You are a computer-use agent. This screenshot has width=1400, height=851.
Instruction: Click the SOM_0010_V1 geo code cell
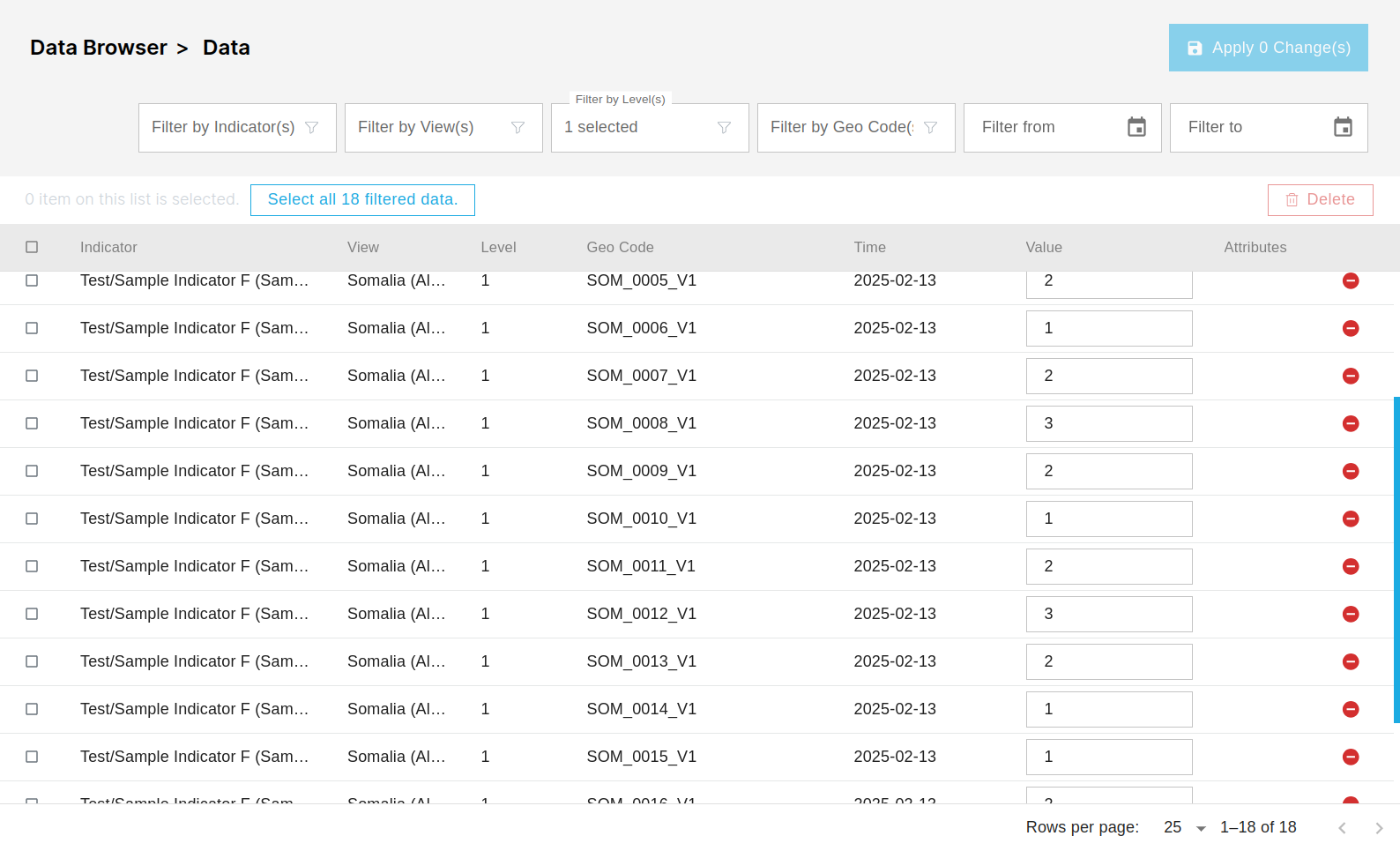point(641,519)
